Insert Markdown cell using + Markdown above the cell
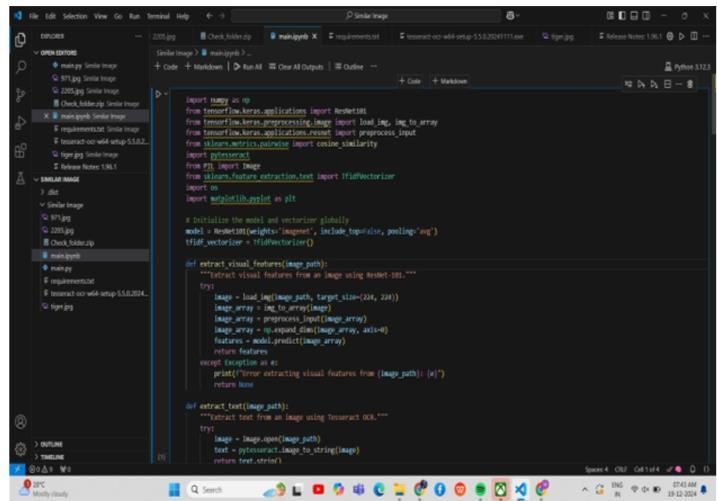The height and width of the screenshot is (501, 717). tap(449, 81)
